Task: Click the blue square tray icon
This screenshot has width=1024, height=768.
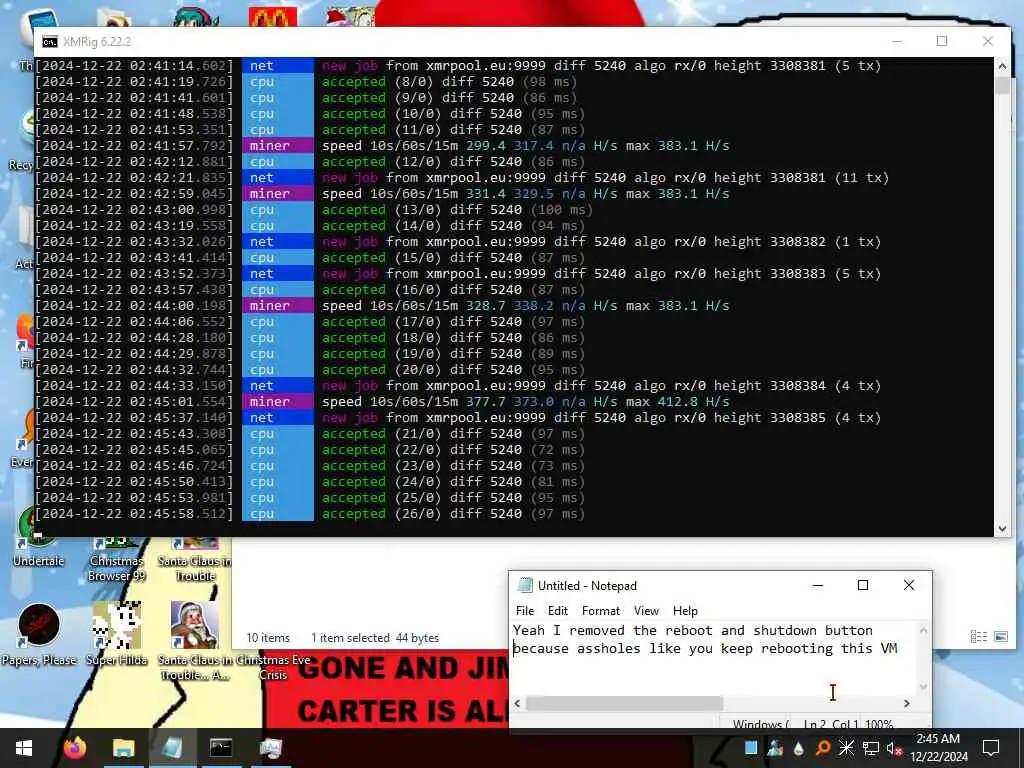Action: [x=751, y=748]
